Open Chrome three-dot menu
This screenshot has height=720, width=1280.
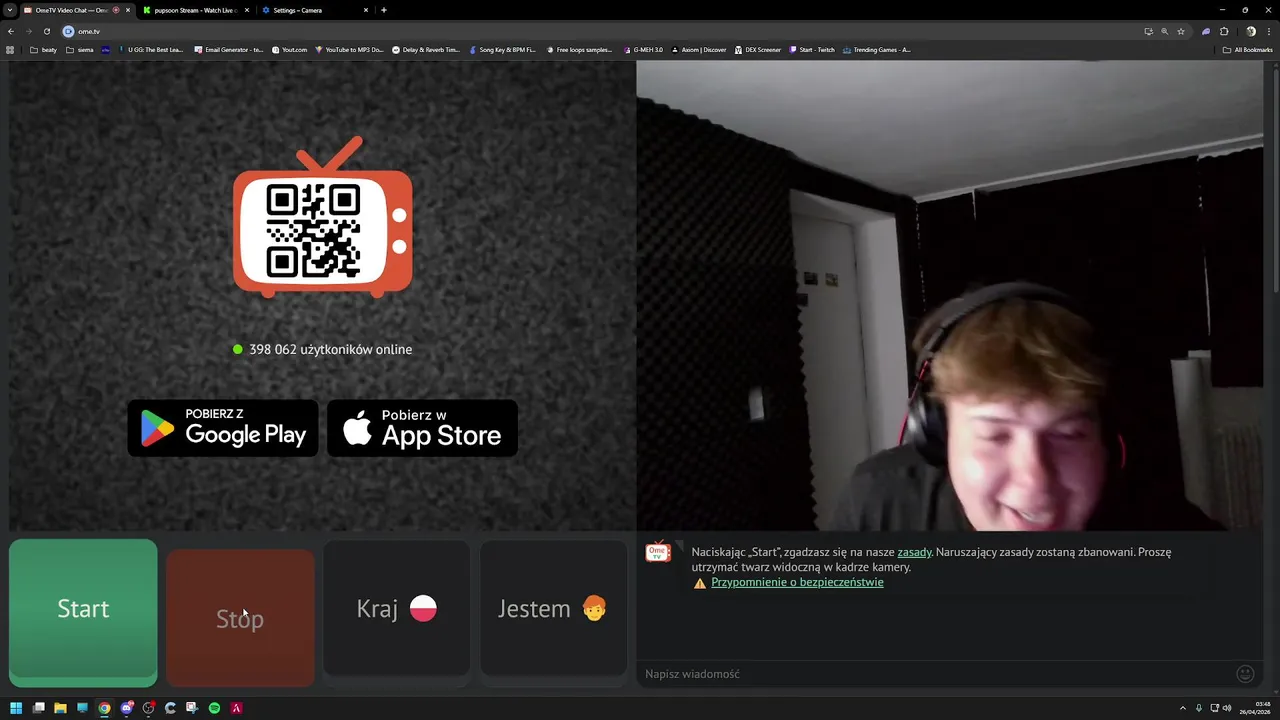1268,31
